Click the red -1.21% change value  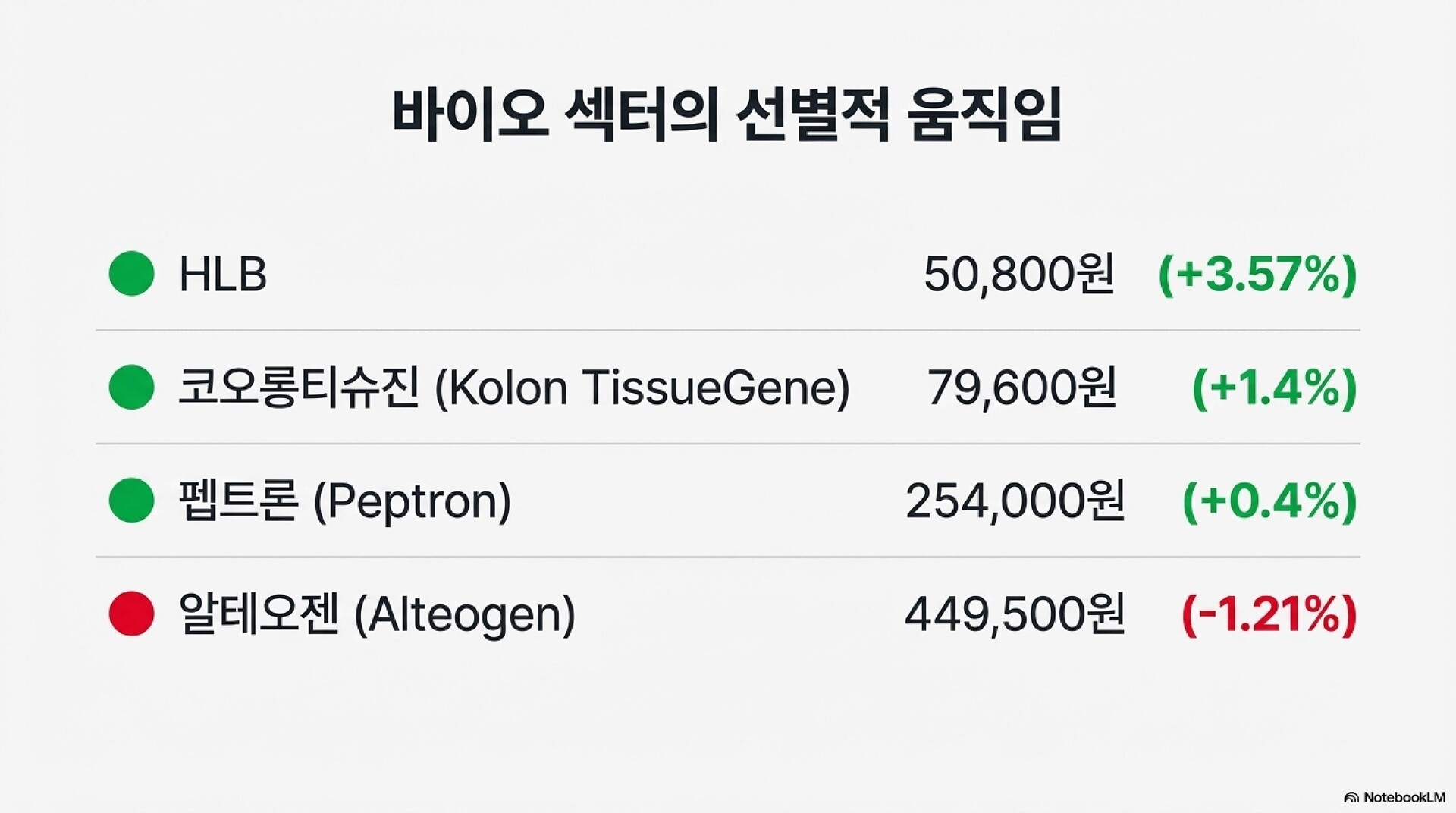1269,614
